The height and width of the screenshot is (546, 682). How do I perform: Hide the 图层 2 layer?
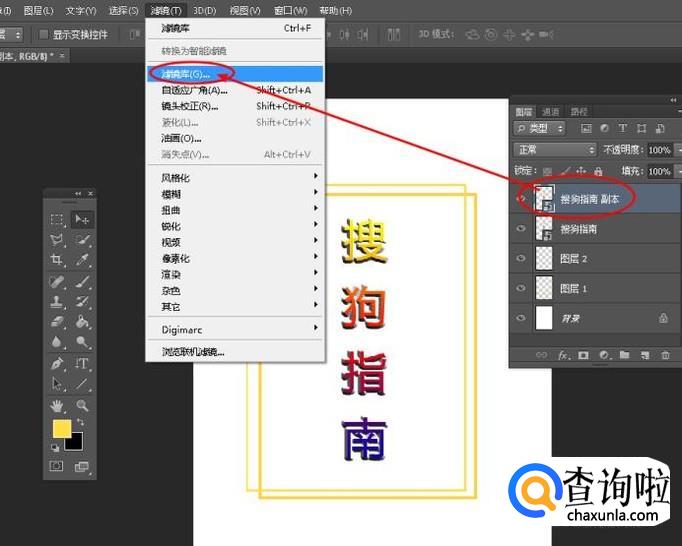[520, 259]
